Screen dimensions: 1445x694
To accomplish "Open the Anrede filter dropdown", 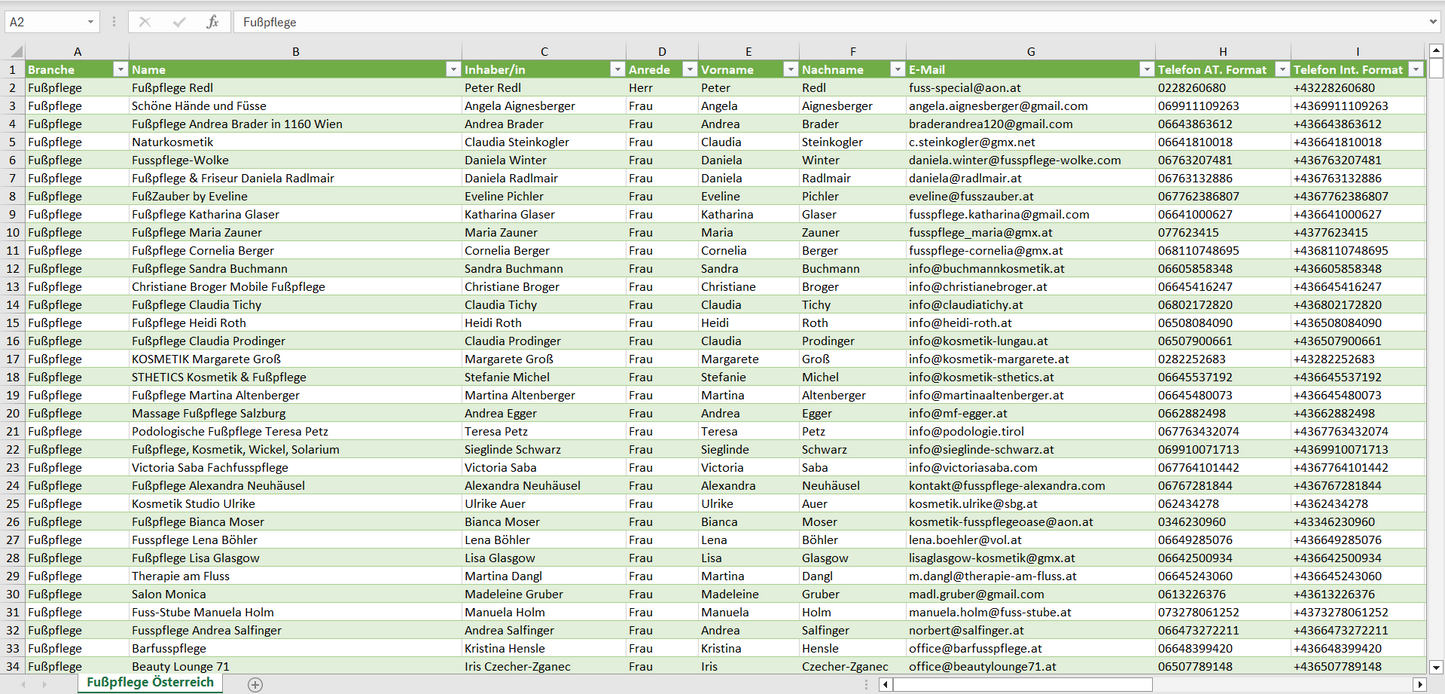I will click(689, 70).
